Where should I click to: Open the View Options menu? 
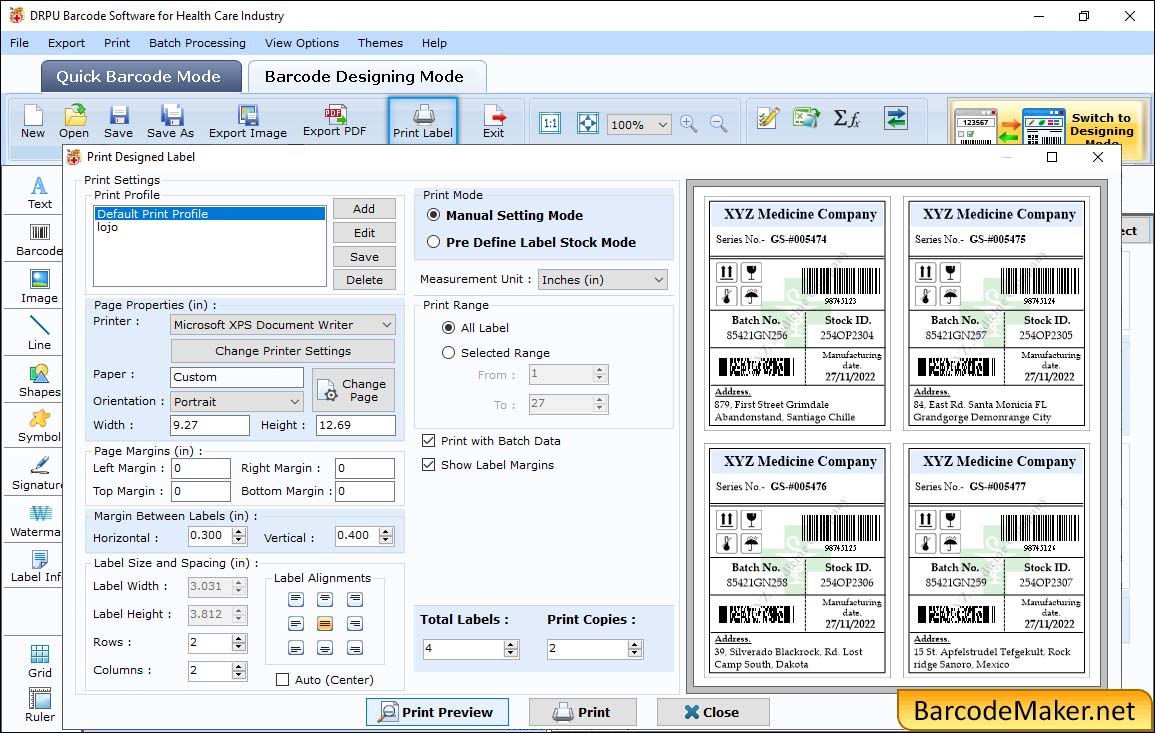302,43
